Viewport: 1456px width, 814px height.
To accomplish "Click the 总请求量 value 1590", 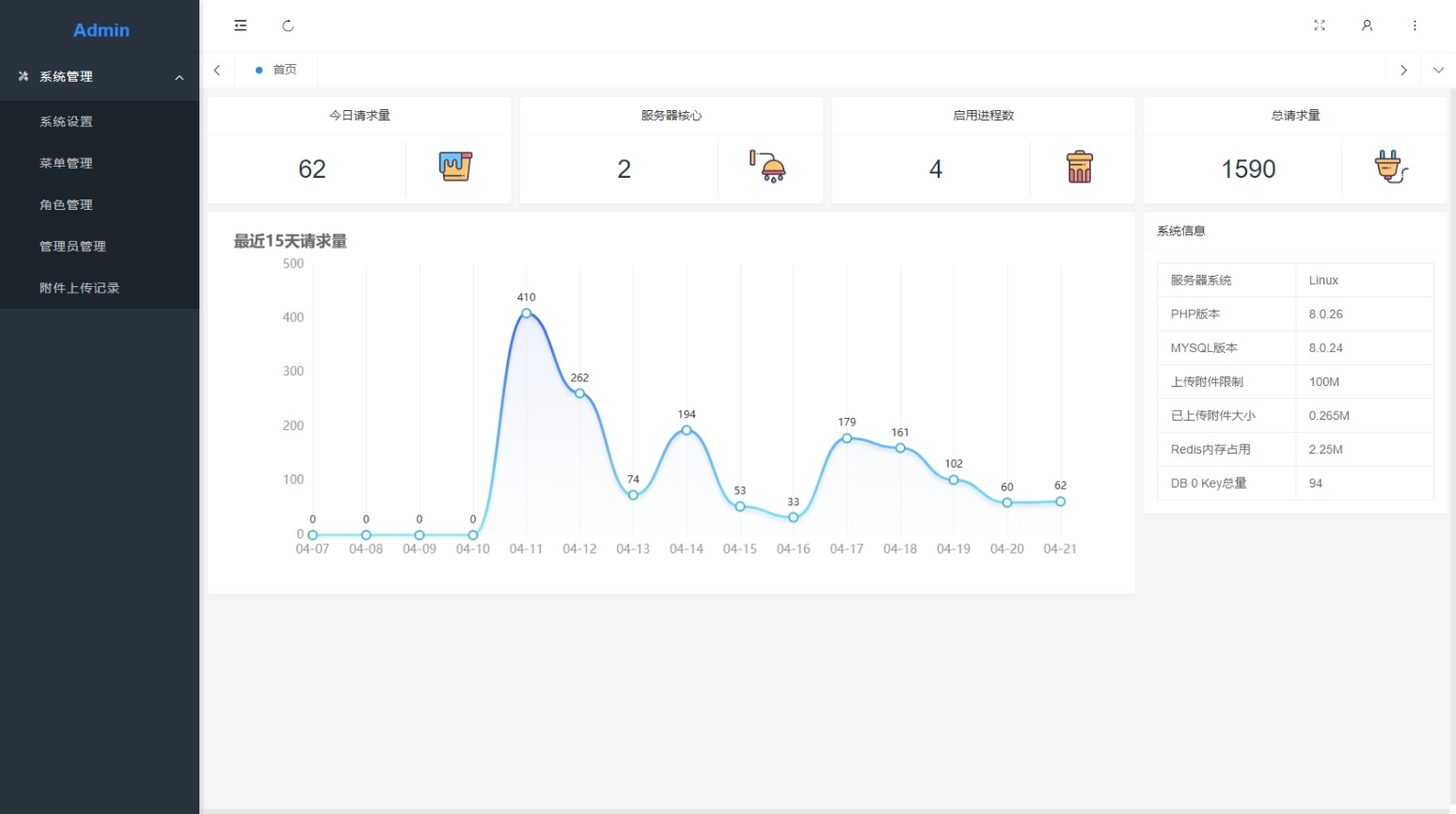I will click(x=1248, y=168).
